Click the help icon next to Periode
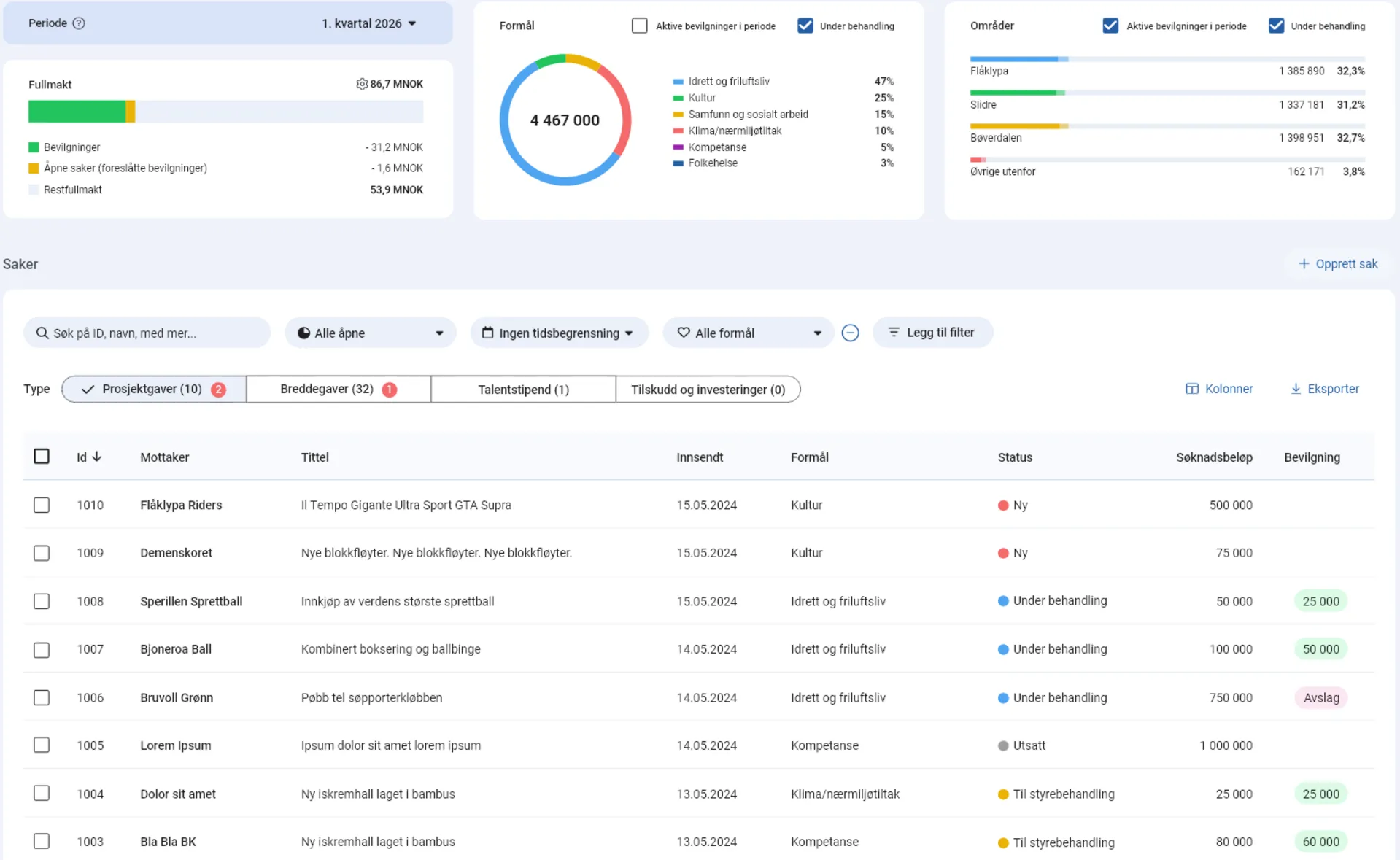1400x860 pixels. click(79, 23)
